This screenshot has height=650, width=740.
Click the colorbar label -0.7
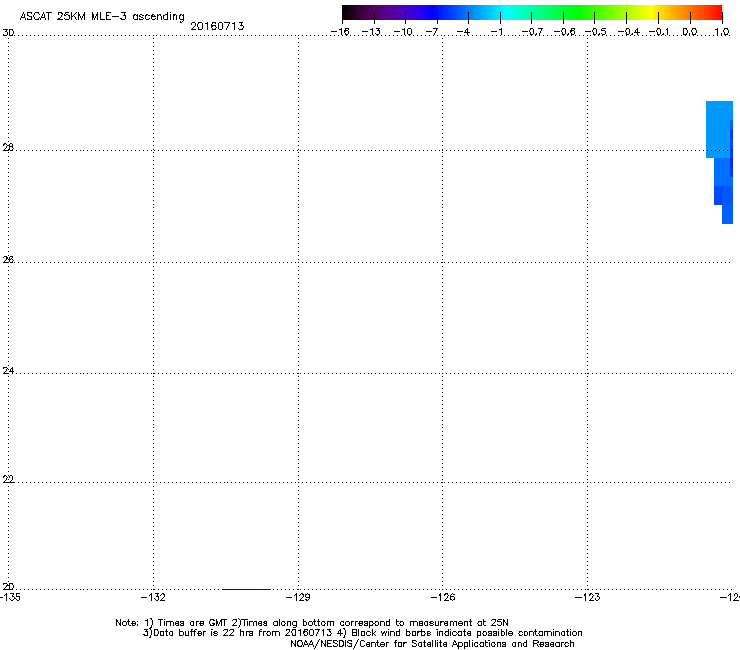[x=532, y=32]
